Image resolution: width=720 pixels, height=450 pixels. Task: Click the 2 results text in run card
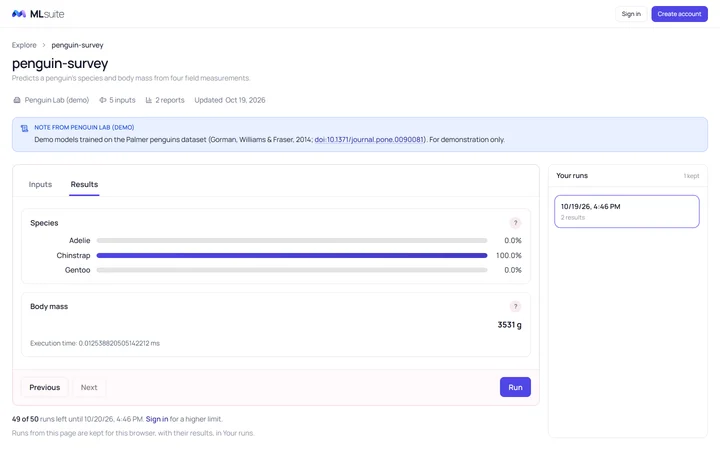pos(573,218)
